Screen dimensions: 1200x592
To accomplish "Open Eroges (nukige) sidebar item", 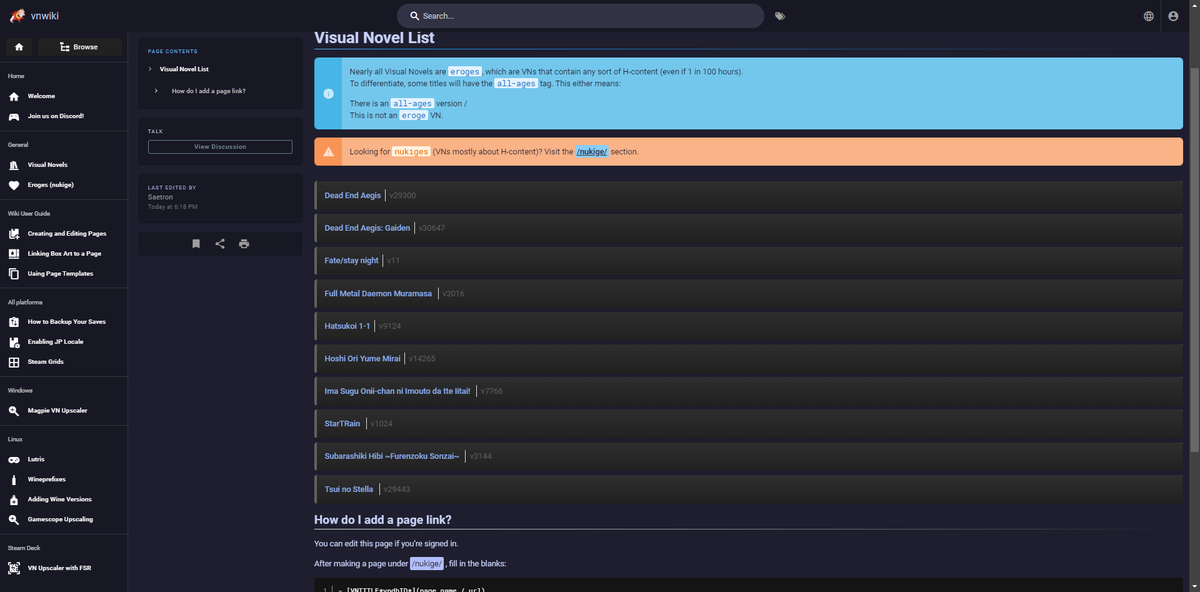I will click(50, 184).
